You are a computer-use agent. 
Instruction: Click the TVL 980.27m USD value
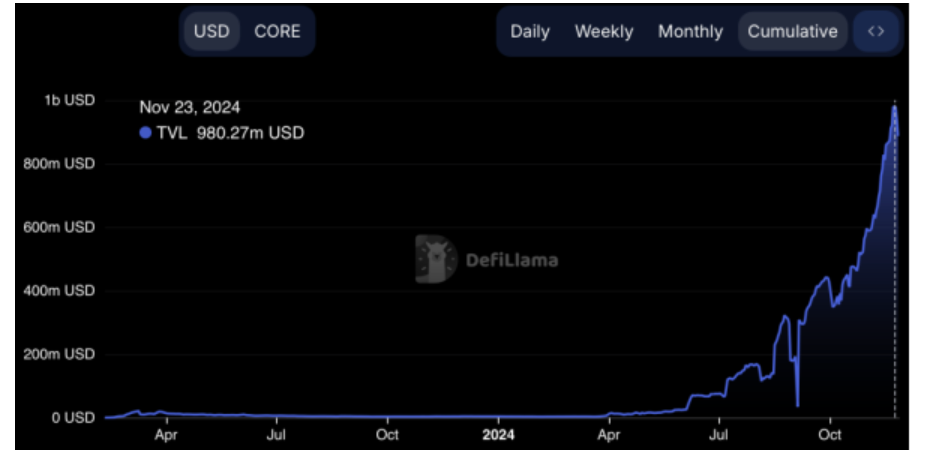click(x=230, y=133)
